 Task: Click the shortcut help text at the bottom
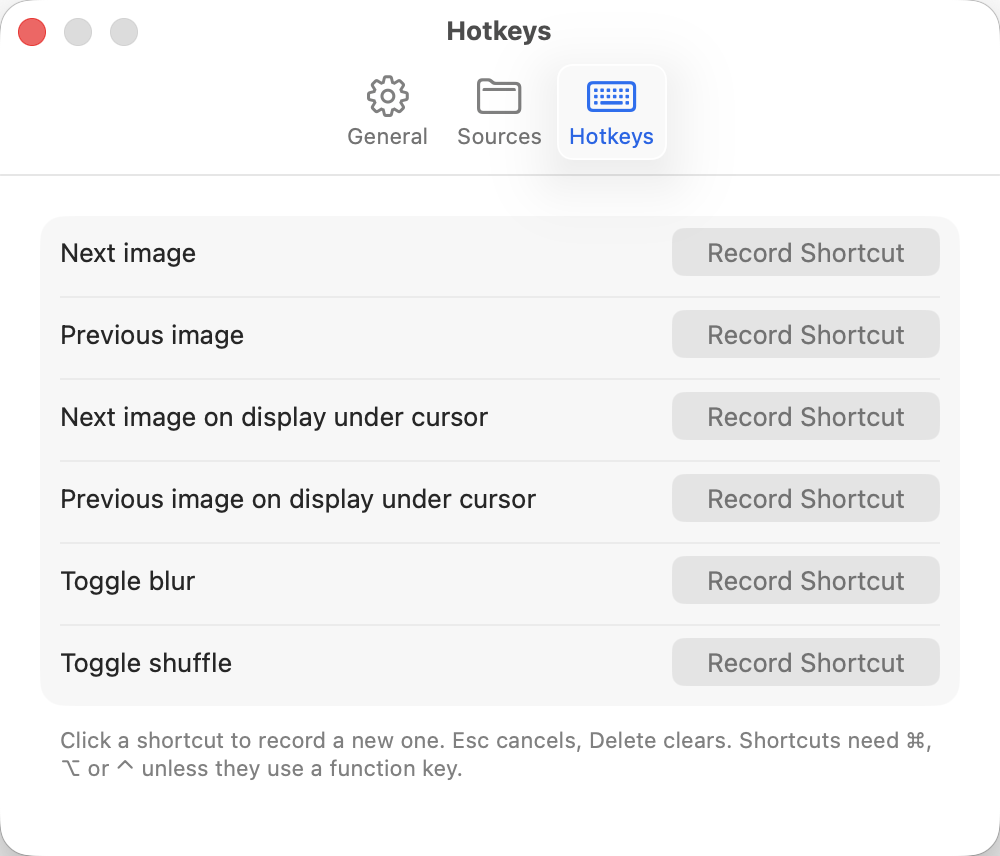496,754
